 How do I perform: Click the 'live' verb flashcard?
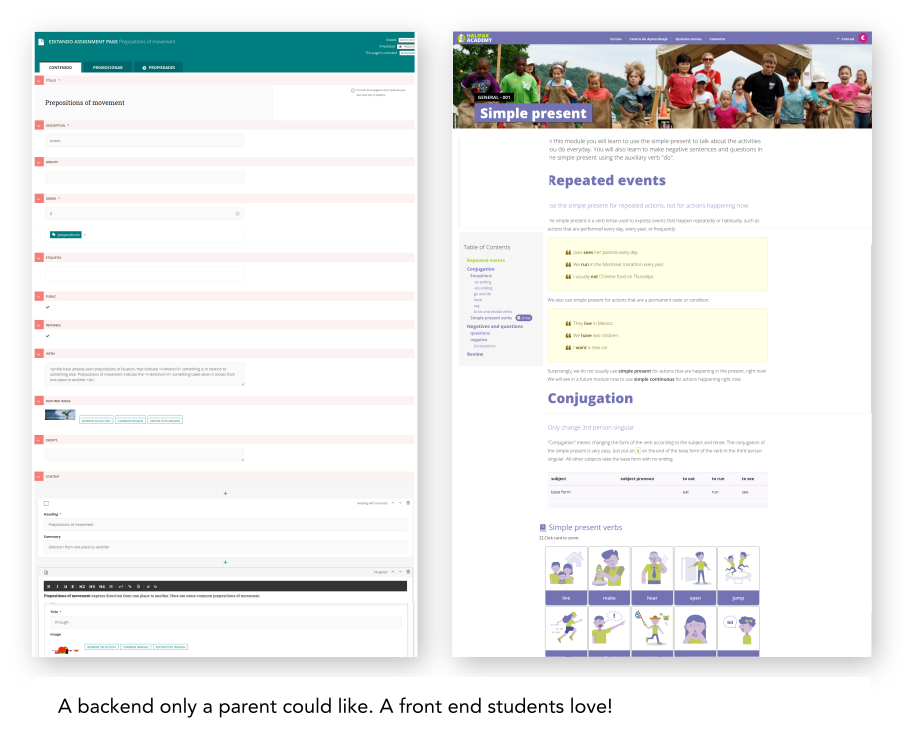[x=566, y=575]
